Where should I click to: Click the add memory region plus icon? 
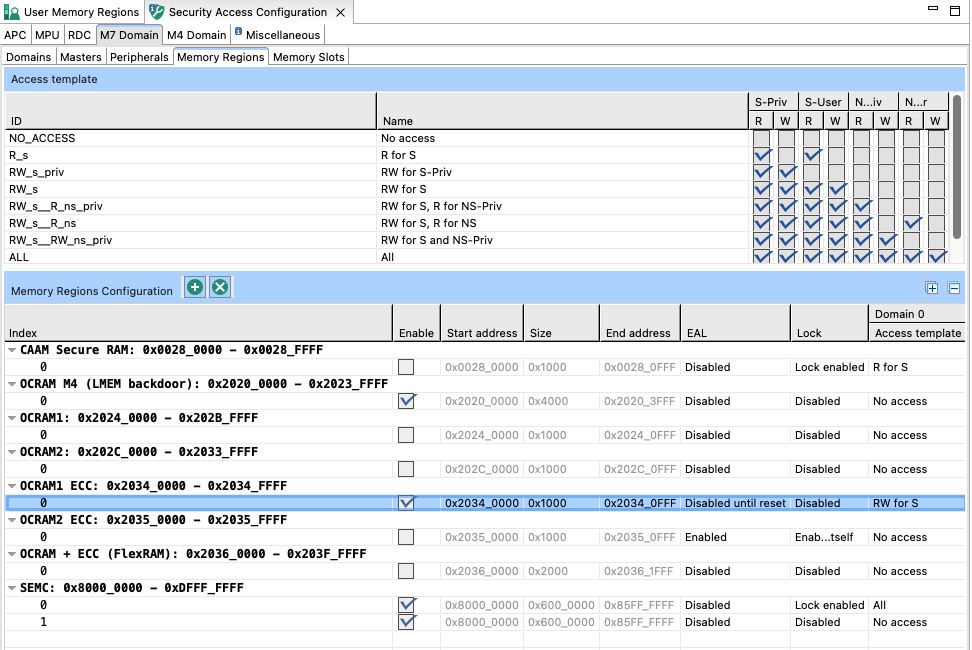[x=195, y=288]
